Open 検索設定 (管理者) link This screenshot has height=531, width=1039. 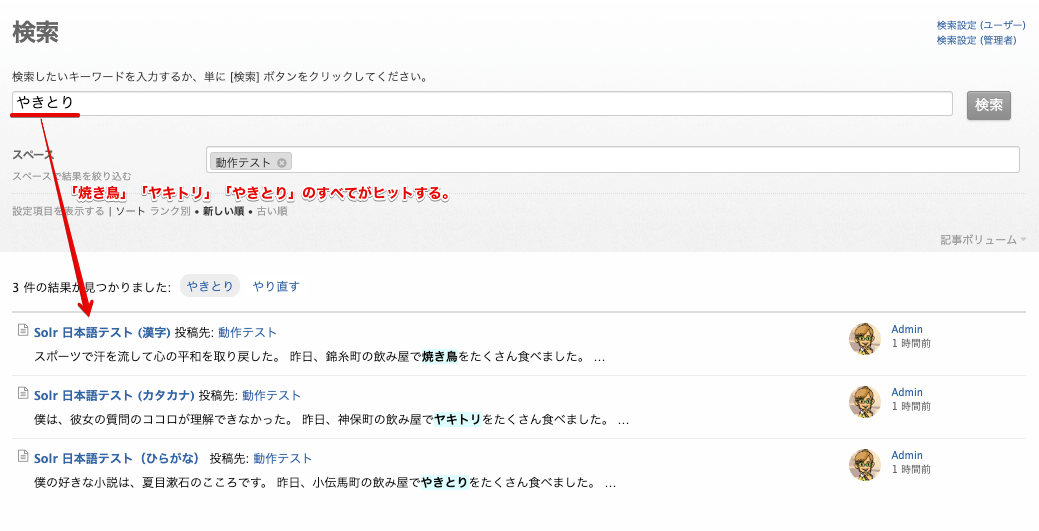(x=976, y=40)
